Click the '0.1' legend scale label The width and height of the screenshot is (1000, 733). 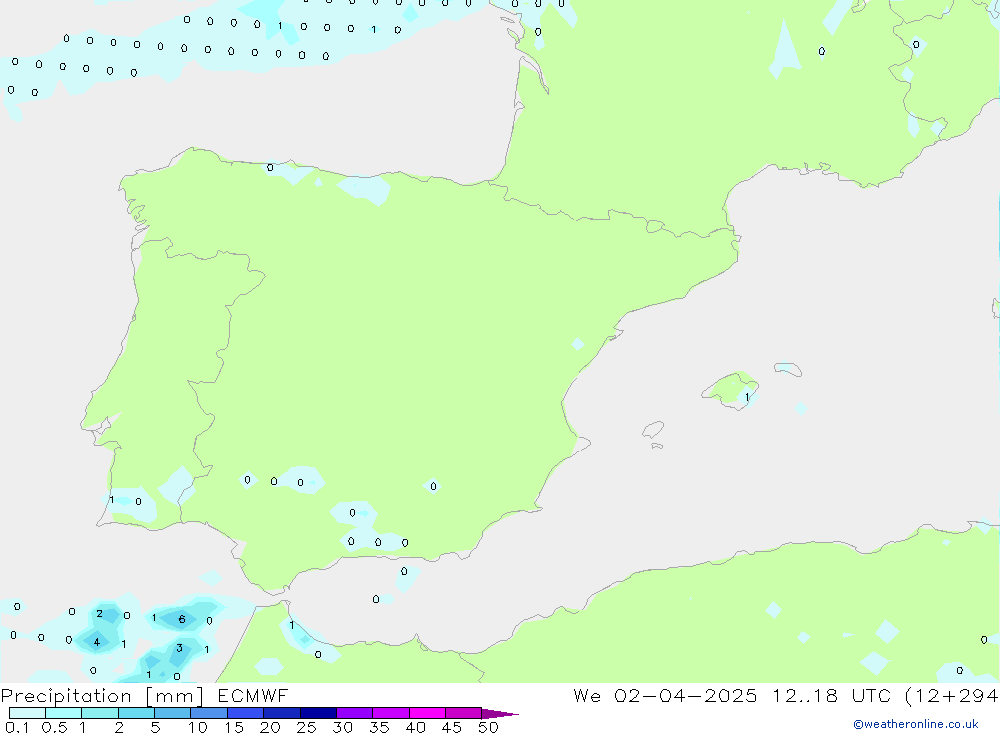click(x=17, y=727)
